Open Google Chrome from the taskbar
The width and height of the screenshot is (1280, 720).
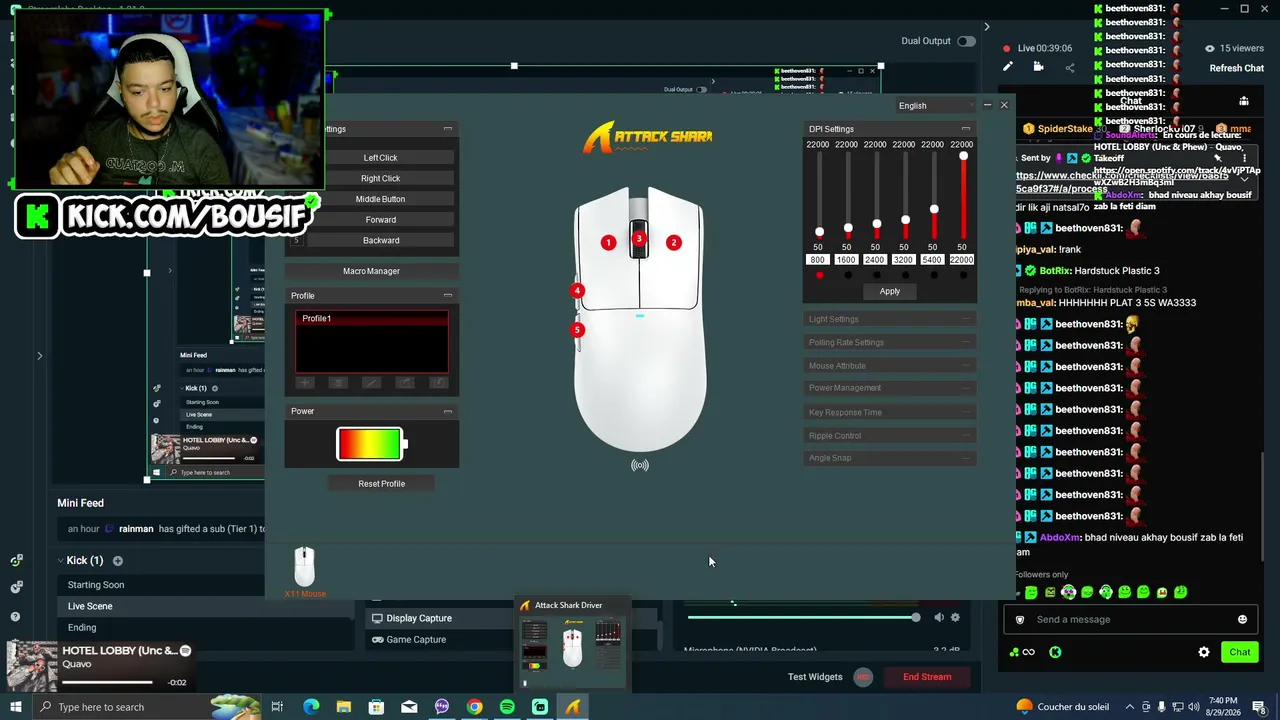474,707
